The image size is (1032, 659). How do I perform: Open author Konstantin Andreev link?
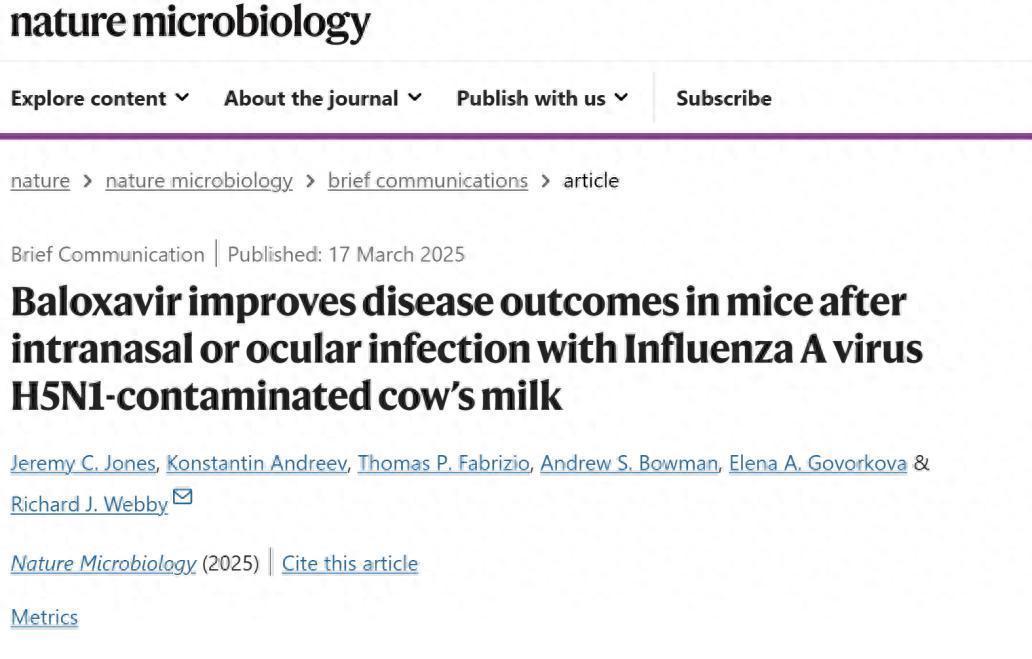[257, 463]
